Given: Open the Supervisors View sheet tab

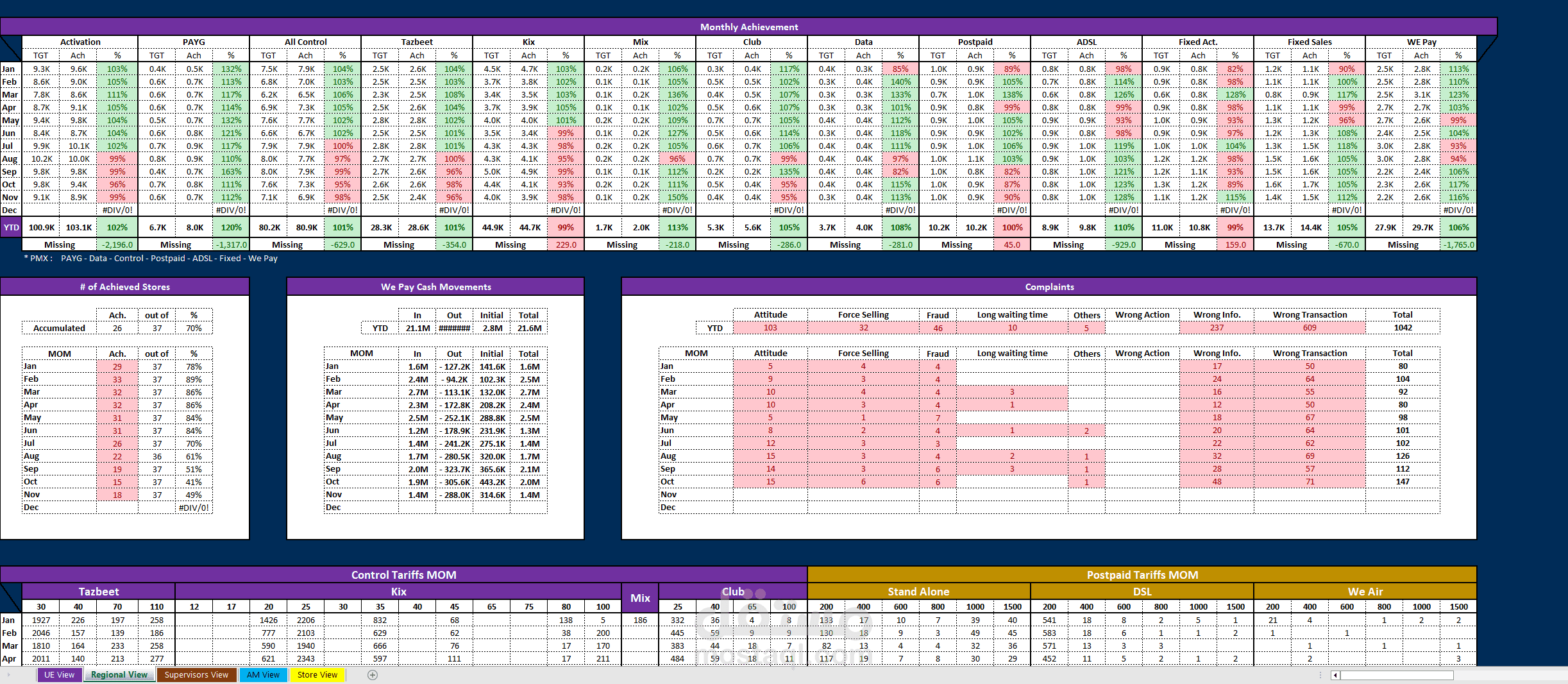Looking at the screenshot, I should pyautogui.click(x=196, y=675).
